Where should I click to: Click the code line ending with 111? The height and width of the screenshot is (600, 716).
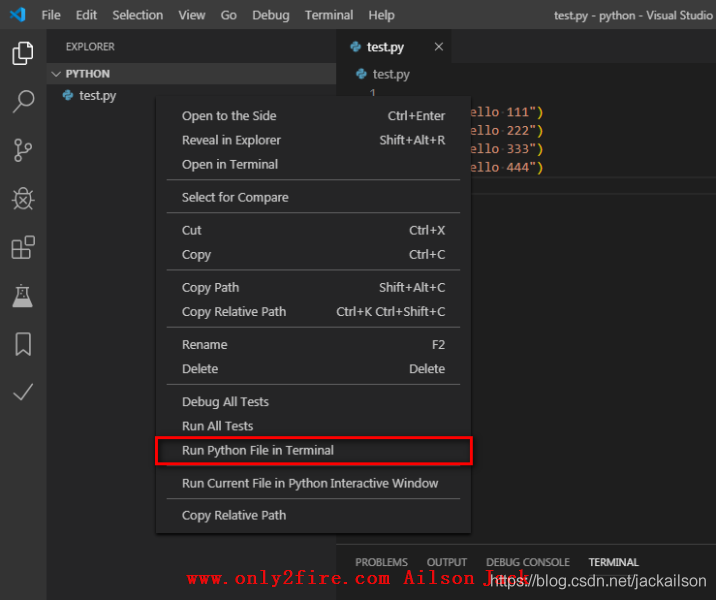click(507, 112)
